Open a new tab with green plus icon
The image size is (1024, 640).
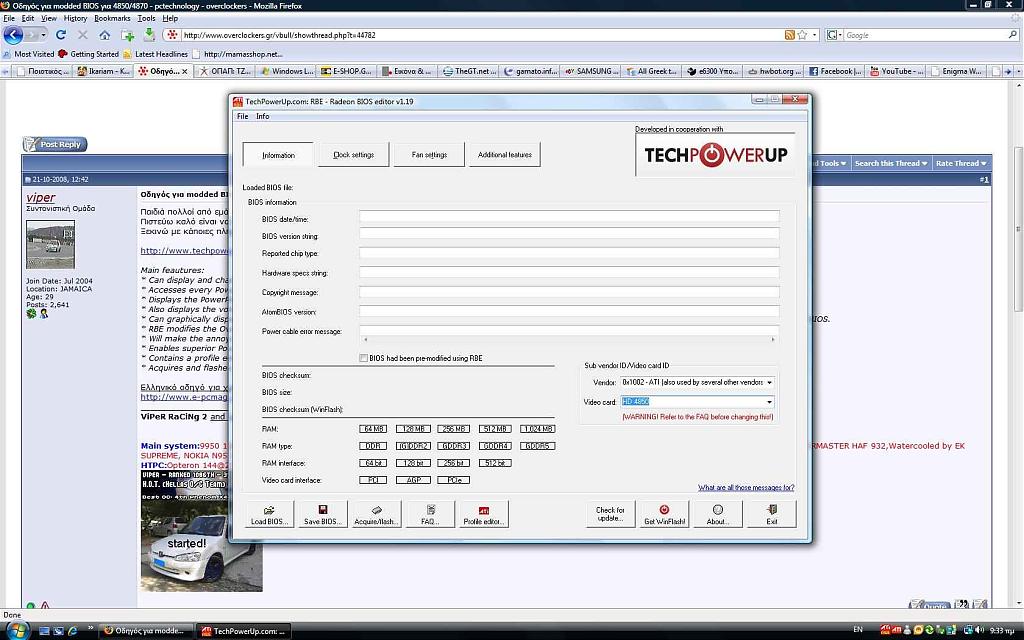[127, 35]
